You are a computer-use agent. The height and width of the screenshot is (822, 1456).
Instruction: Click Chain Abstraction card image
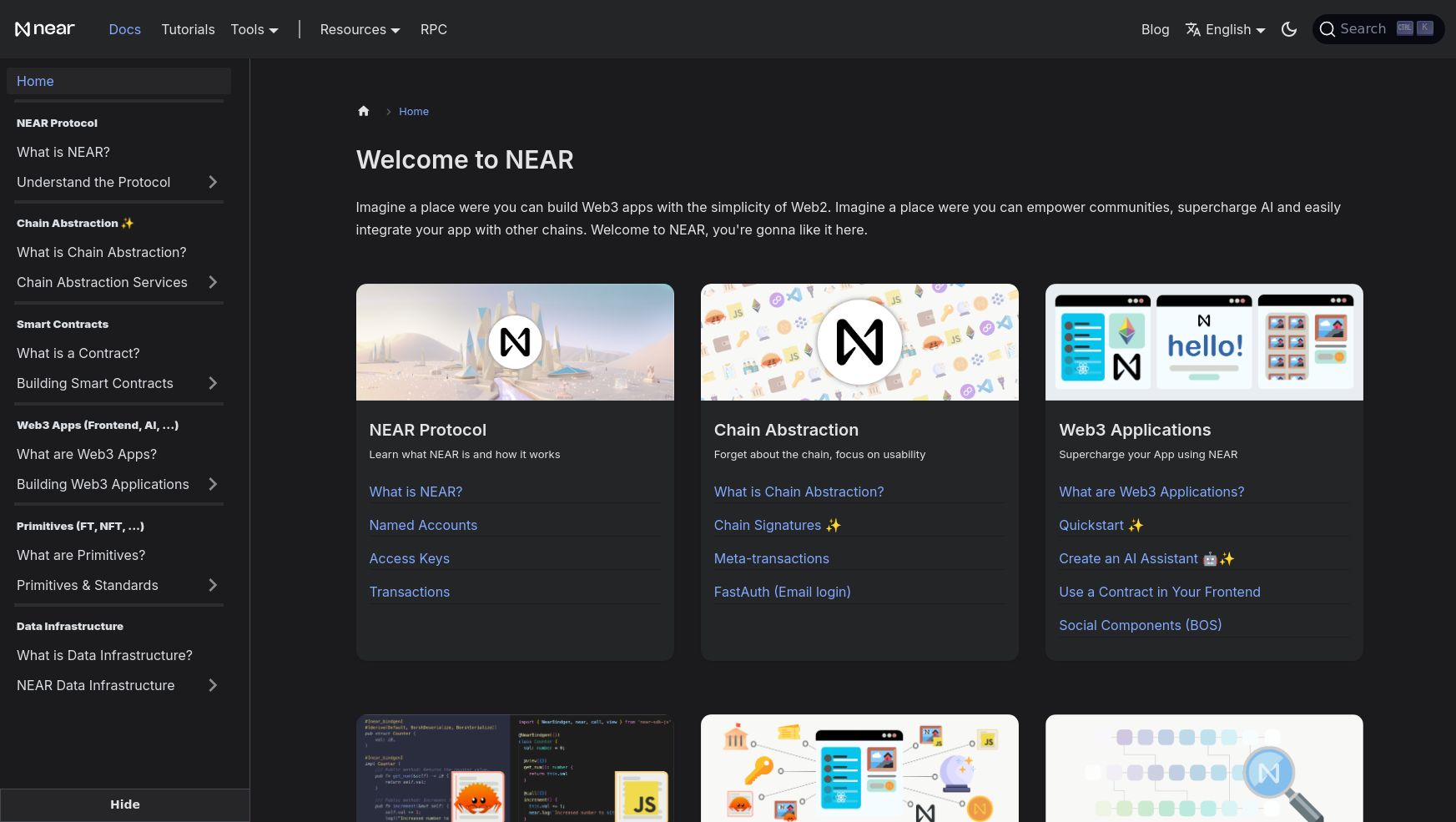pyautogui.click(x=859, y=342)
